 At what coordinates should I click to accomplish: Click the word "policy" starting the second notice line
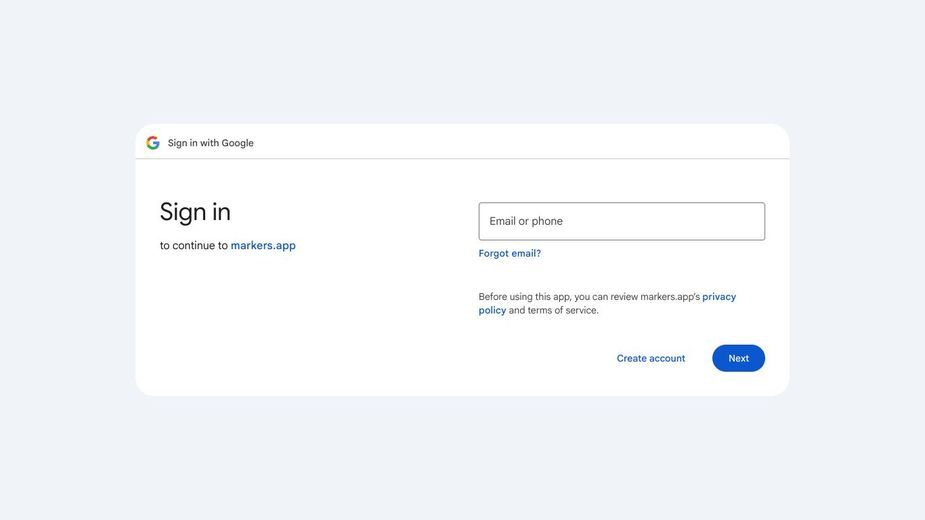pyautogui.click(x=492, y=310)
